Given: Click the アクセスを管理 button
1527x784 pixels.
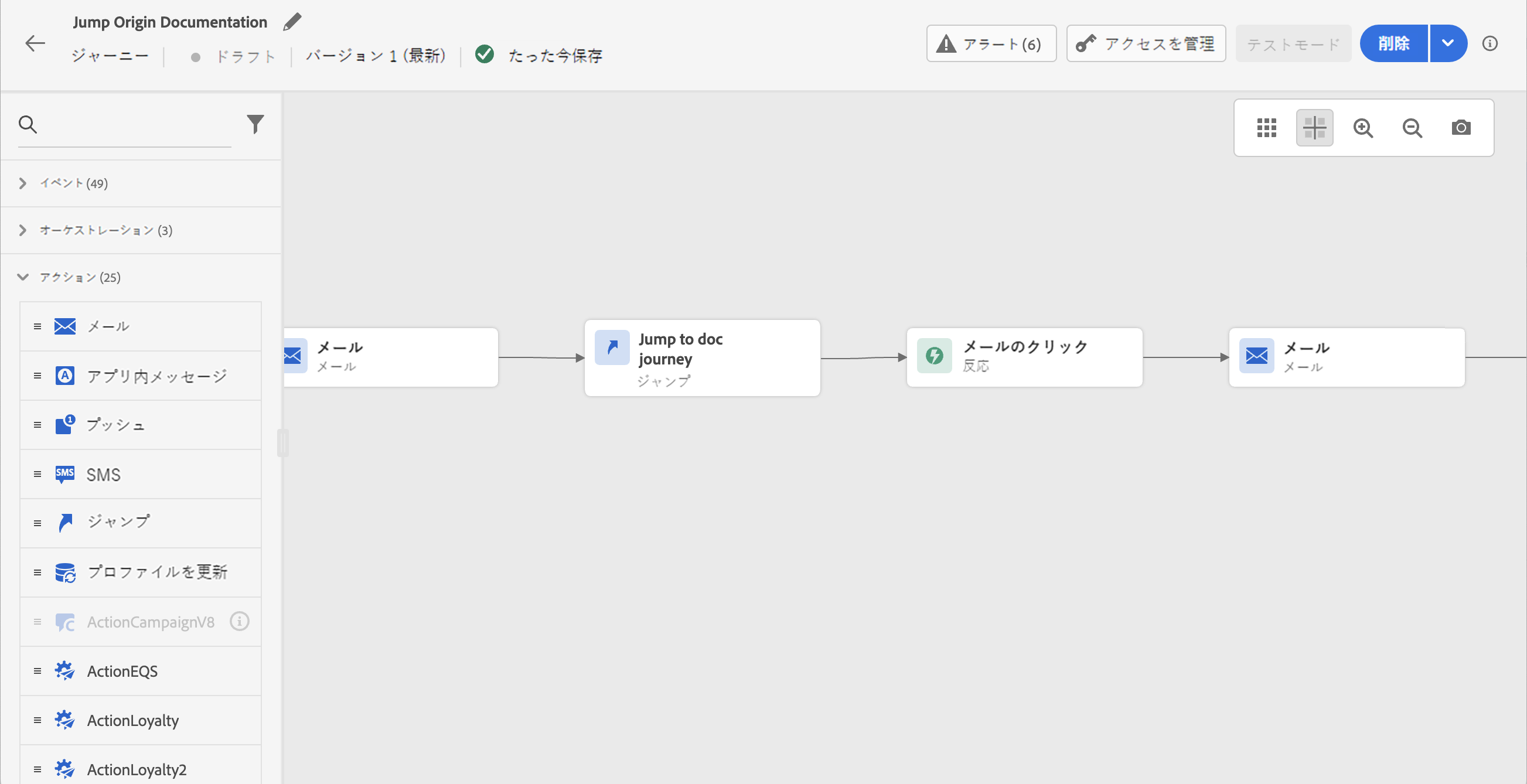Looking at the screenshot, I should click(1145, 43).
